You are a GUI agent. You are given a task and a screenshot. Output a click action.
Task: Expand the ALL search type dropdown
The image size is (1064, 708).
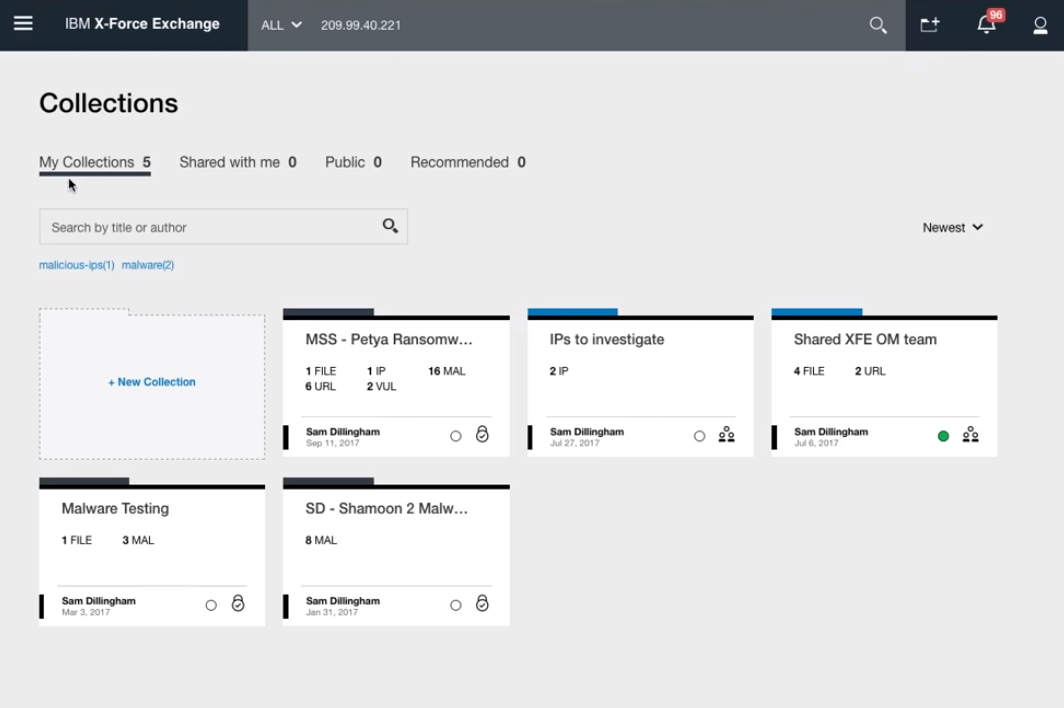pyautogui.click(x=281, y=25)
